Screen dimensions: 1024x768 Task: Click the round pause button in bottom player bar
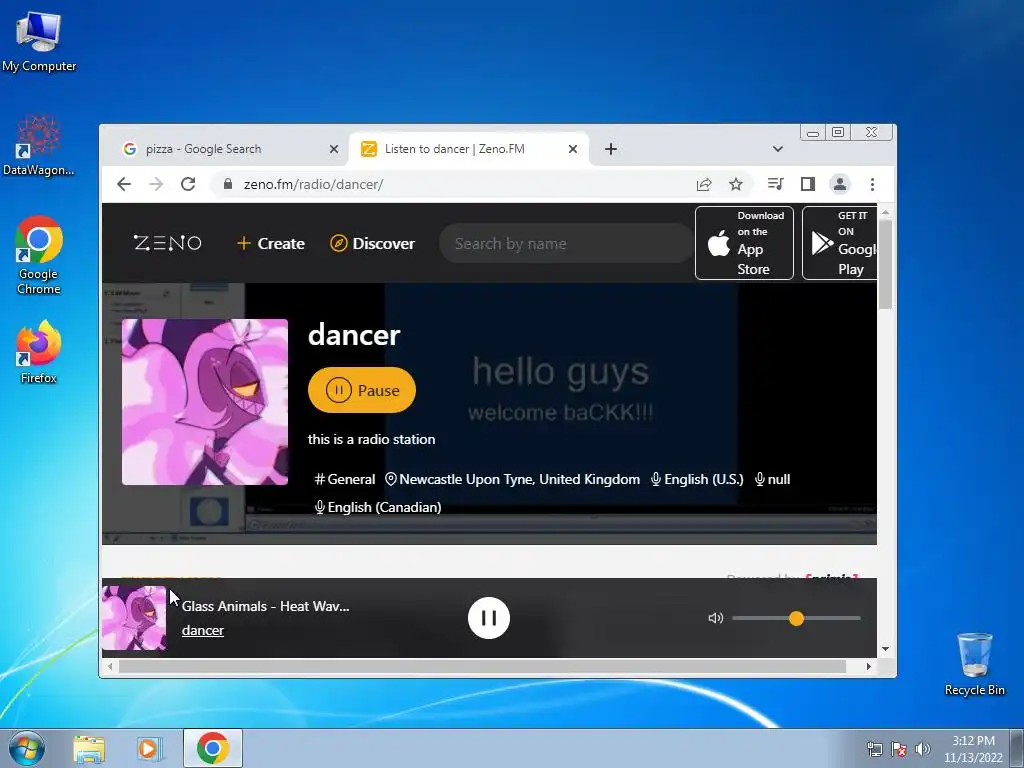point(488,618)
